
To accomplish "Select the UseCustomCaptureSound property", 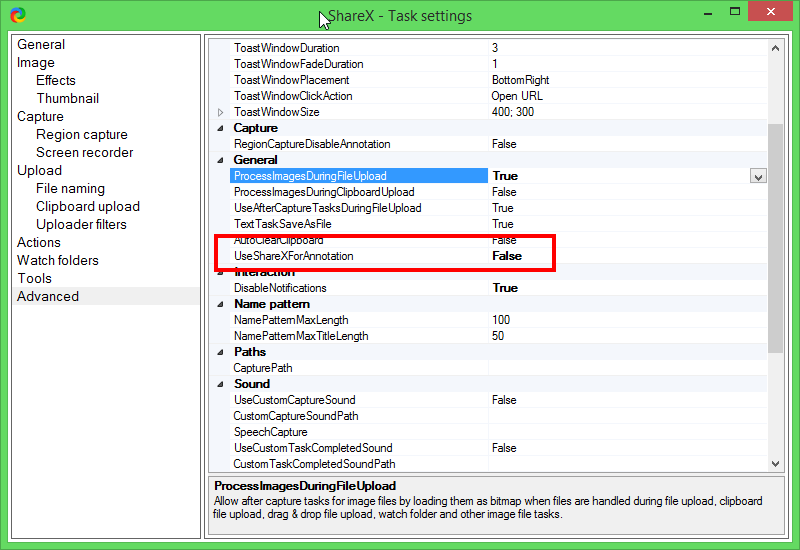I will pos(294,400).
